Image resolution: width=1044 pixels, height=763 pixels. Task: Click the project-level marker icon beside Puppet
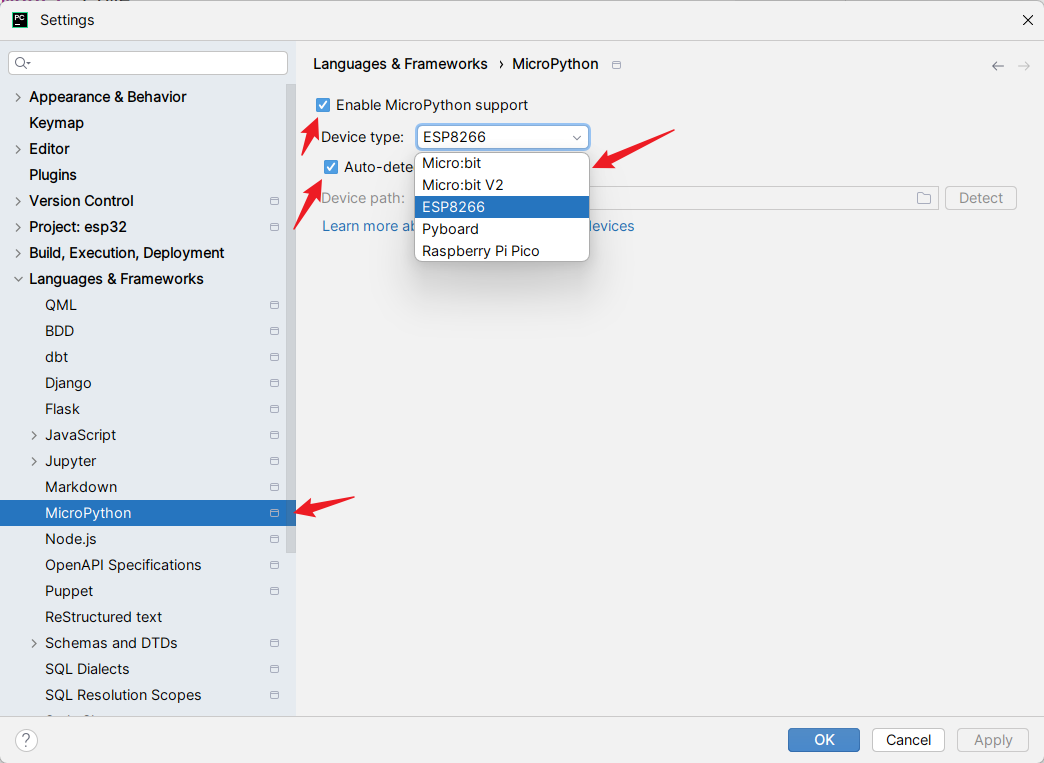click(x=274, y=591)
